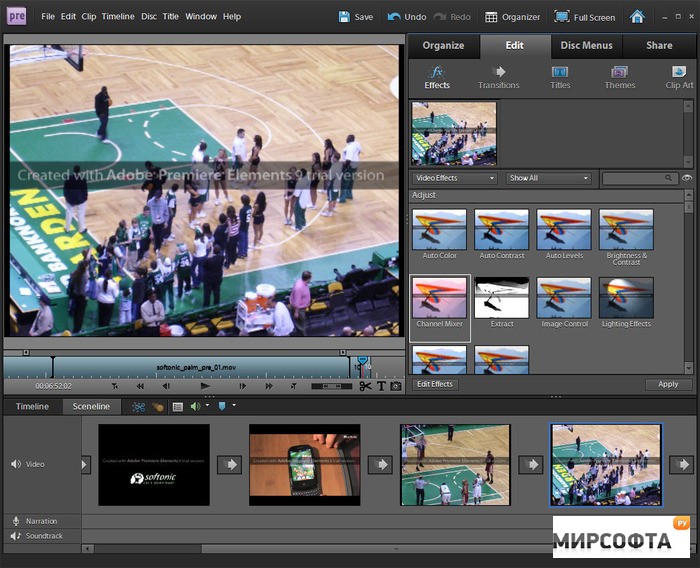The width and height of the screenshot is (700, 568).
Task: Step back one frame
Action: point(166,386)
